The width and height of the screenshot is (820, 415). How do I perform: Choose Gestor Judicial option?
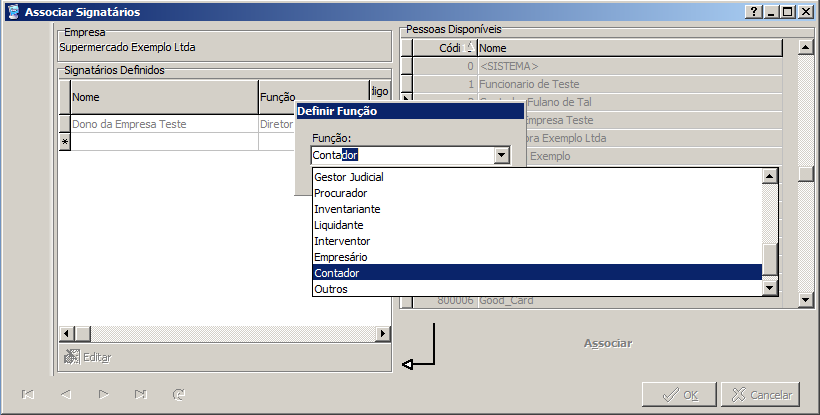537,177
